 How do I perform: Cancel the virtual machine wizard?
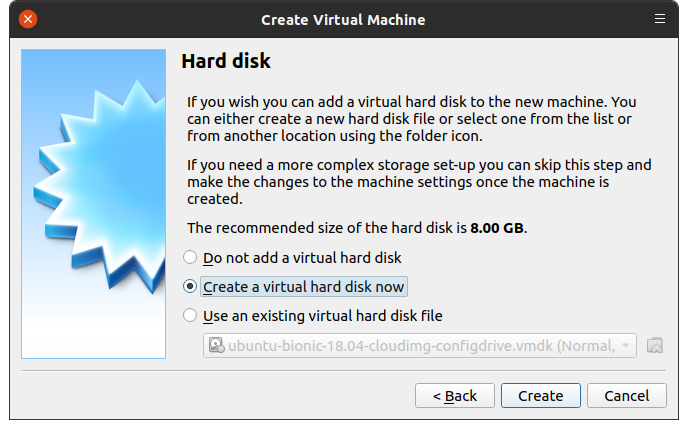pos(627,396)
